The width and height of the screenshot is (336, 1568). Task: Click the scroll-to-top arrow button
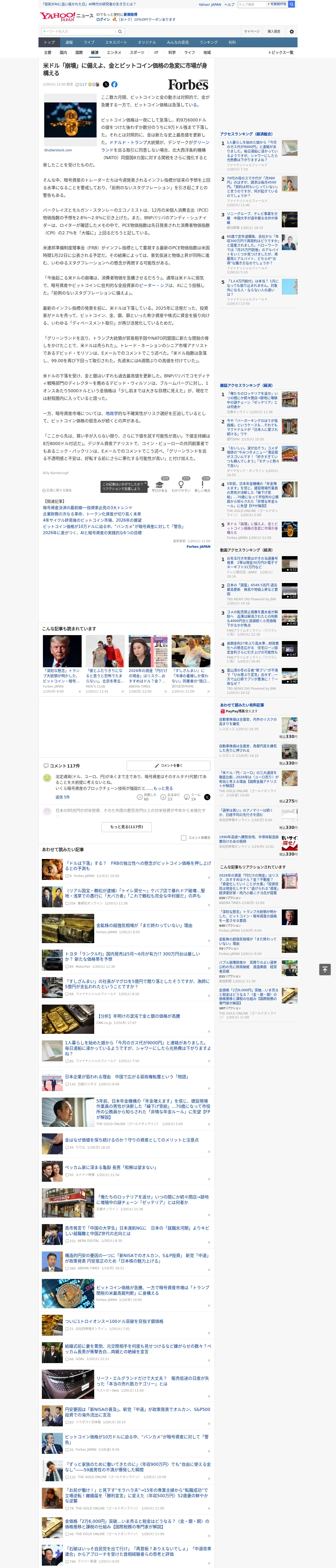click(x=325, y=969)
